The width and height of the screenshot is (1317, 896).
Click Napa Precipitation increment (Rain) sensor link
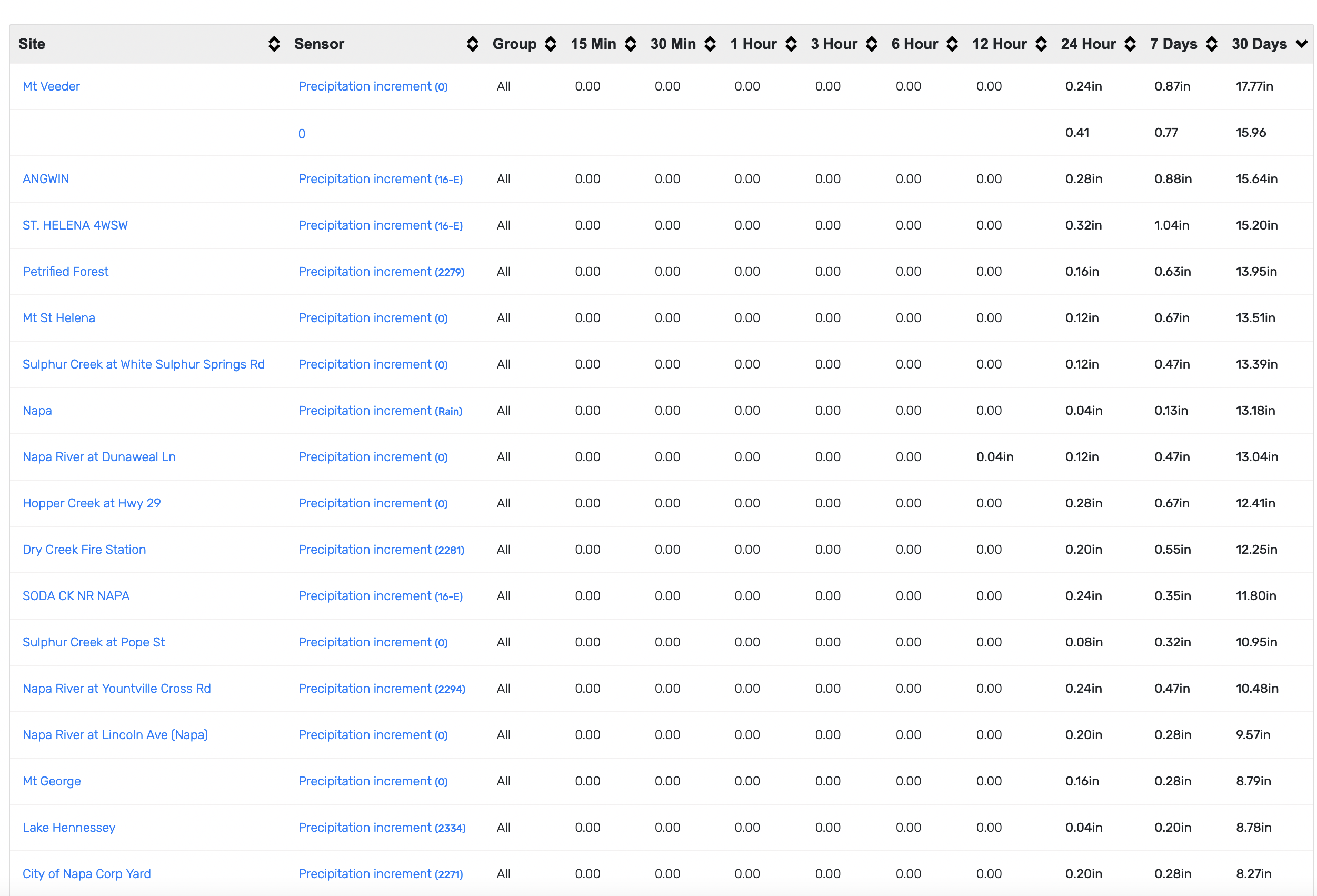coord(380,411)
